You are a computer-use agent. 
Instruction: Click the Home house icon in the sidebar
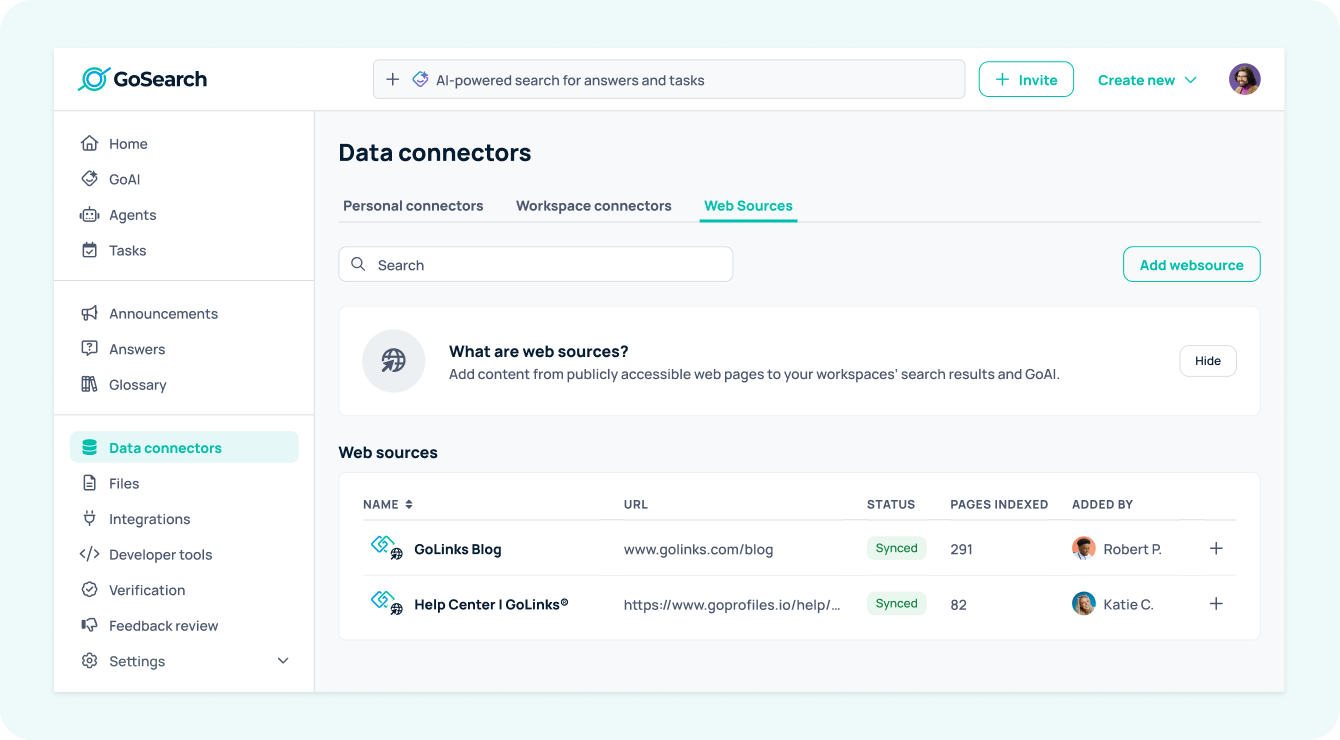pyautogui.click(x=90, y=143)
